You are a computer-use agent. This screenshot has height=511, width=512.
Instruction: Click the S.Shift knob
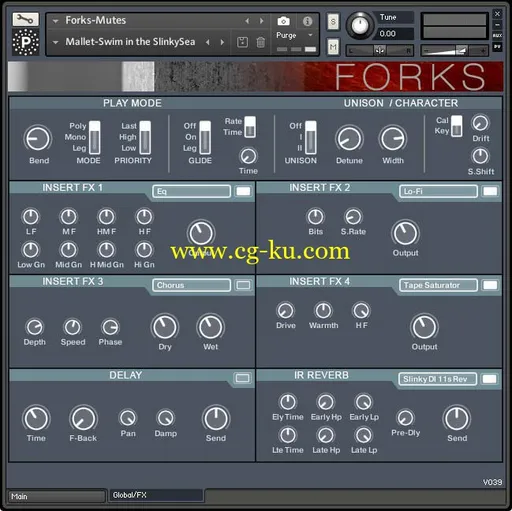pyautogui.click(x=480, y=156)
